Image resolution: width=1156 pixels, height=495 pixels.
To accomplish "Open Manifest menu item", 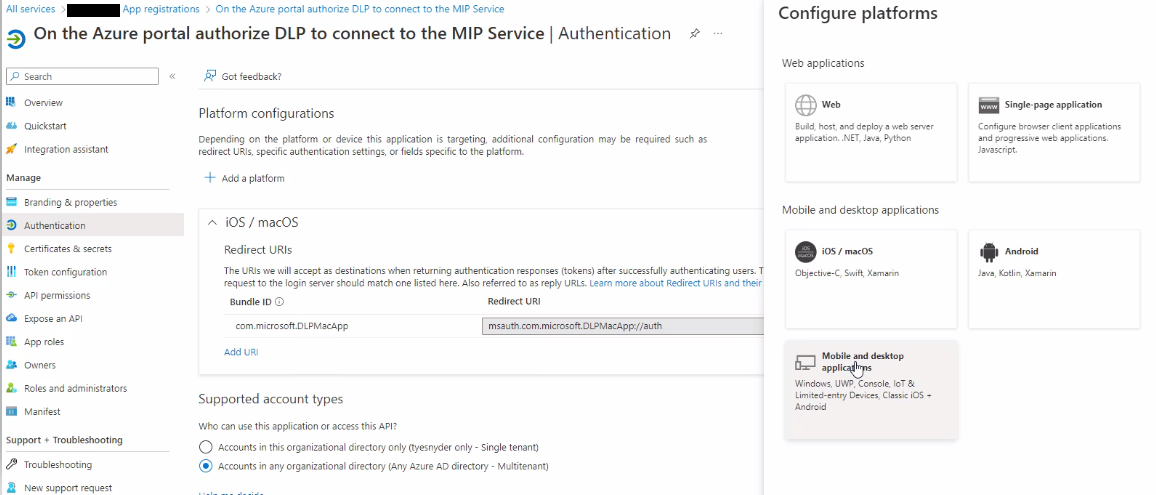I will click(x=42, y=412).
